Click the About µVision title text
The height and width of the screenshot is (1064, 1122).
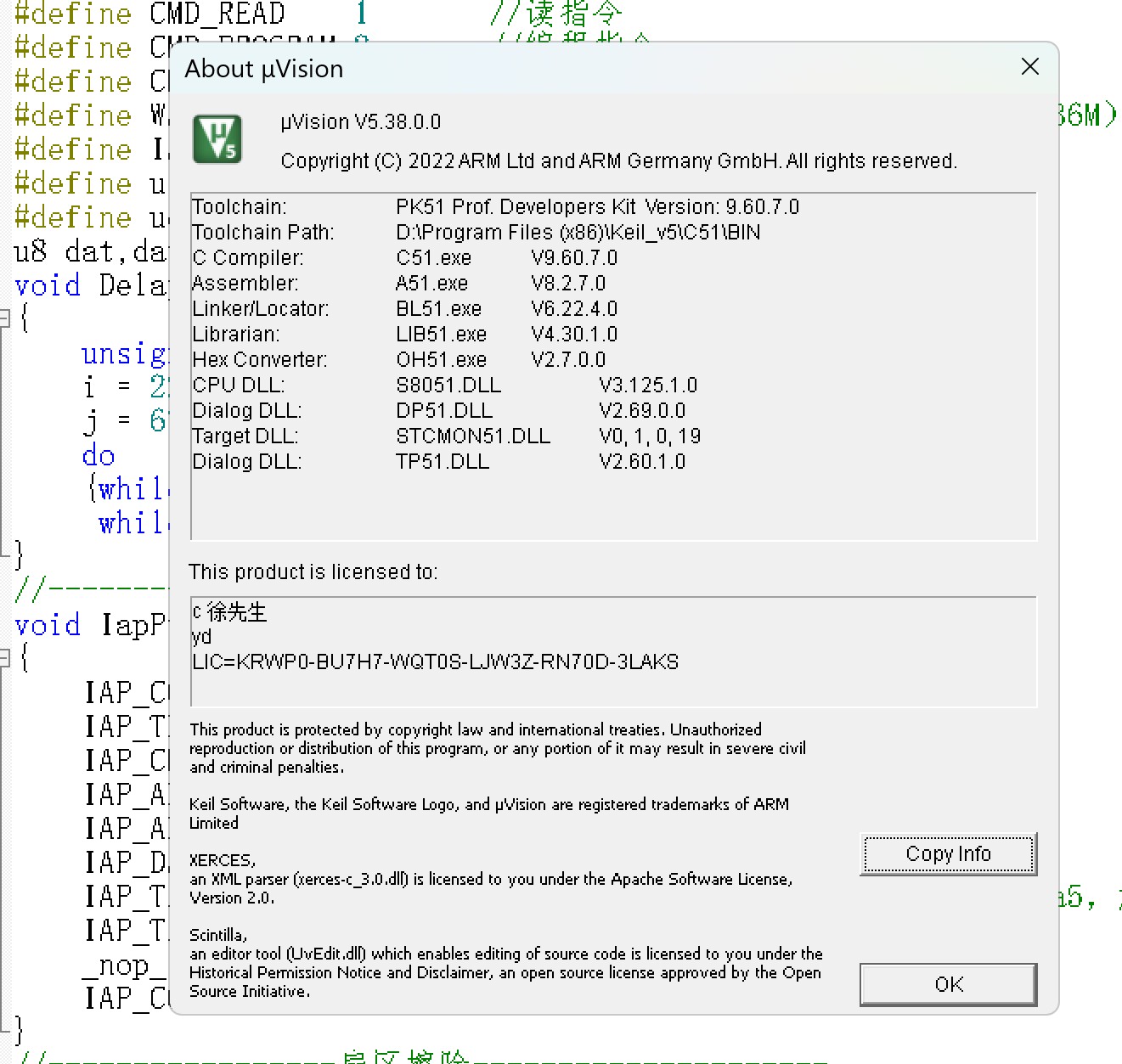coord(264,69)
